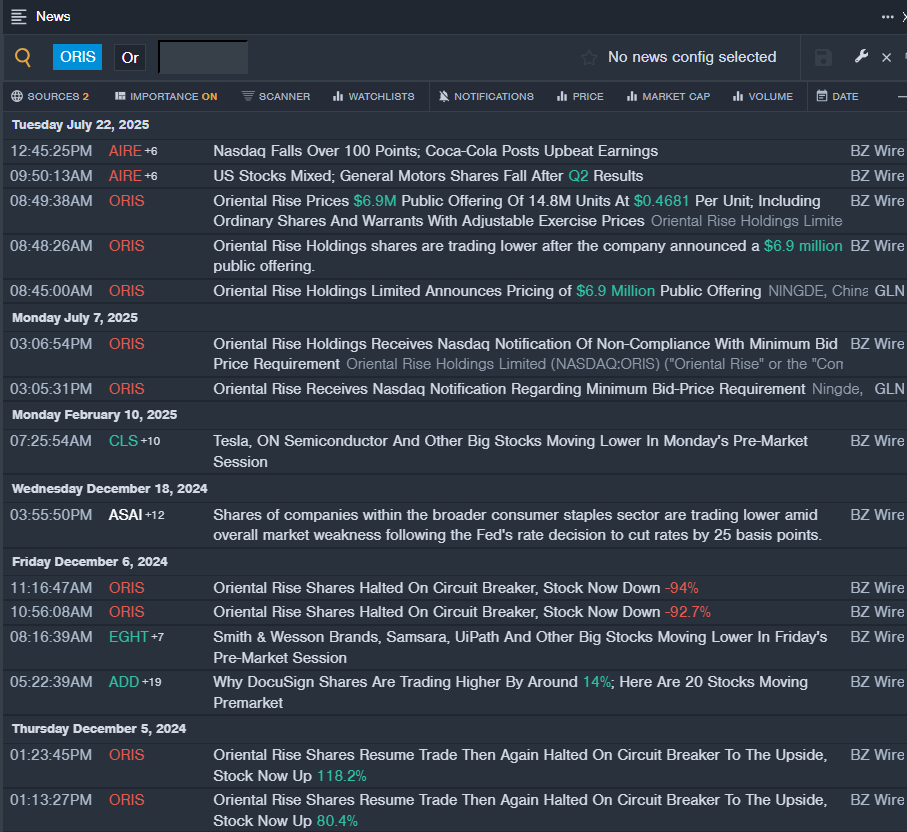Open the Date filter
Image resolution: width=907 pixels, height=832 pixels.
pos(837,97)
